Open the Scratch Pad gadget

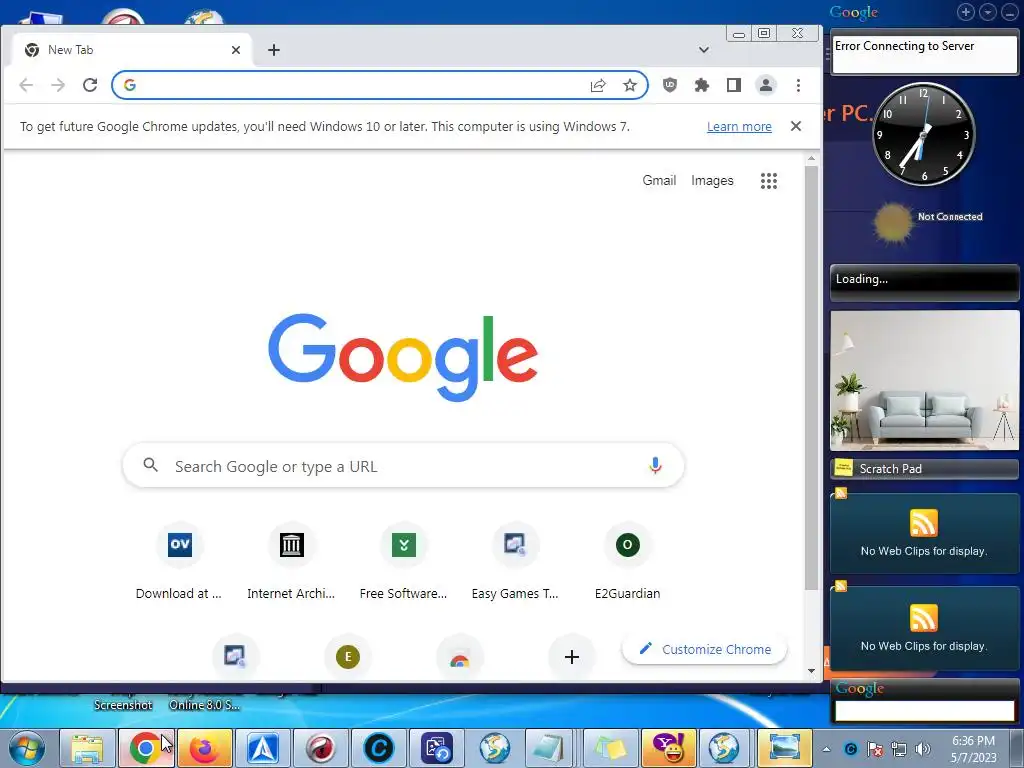point(924,468)
